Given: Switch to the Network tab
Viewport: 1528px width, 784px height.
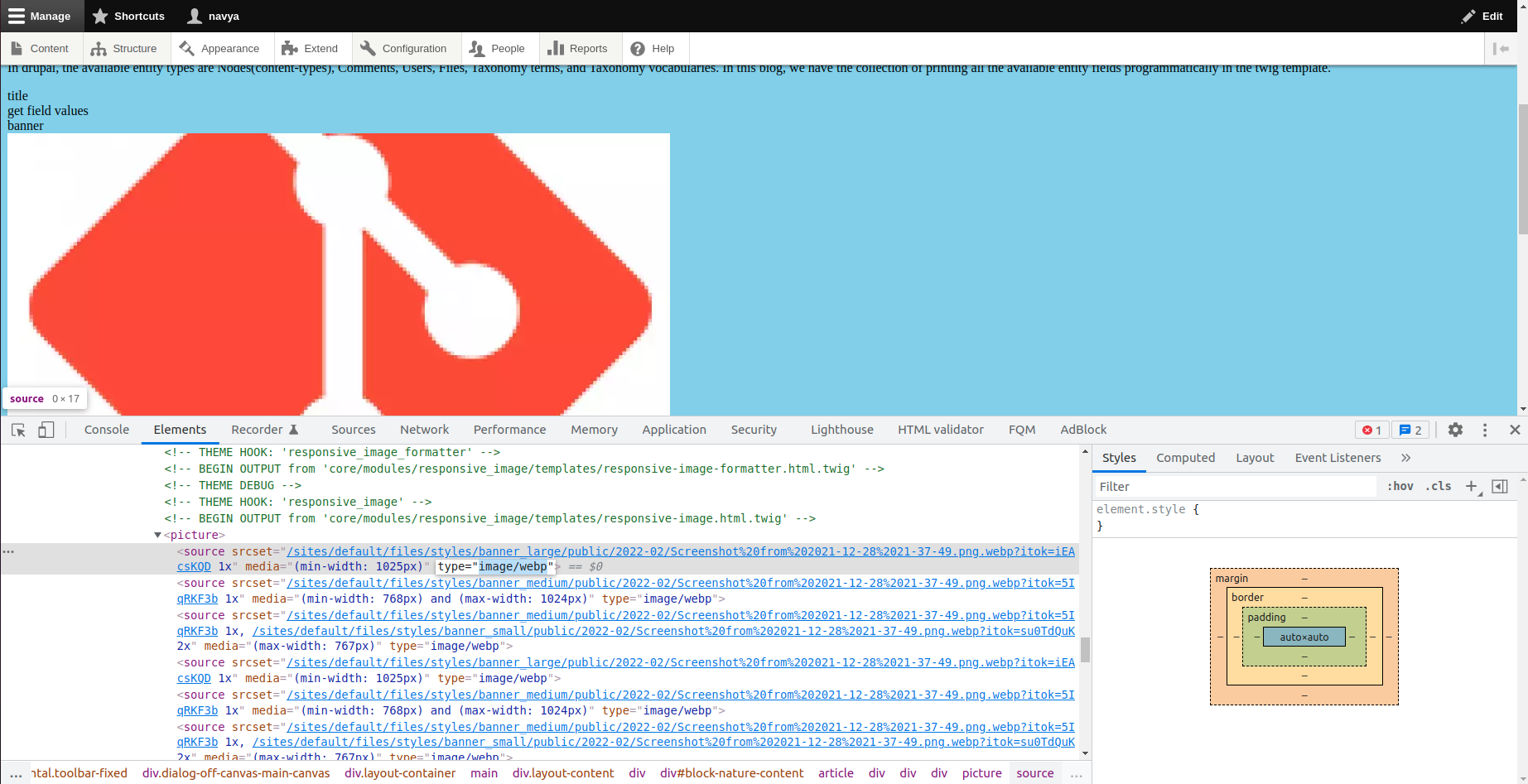Looking at the screenshot, I should point(424,430).
